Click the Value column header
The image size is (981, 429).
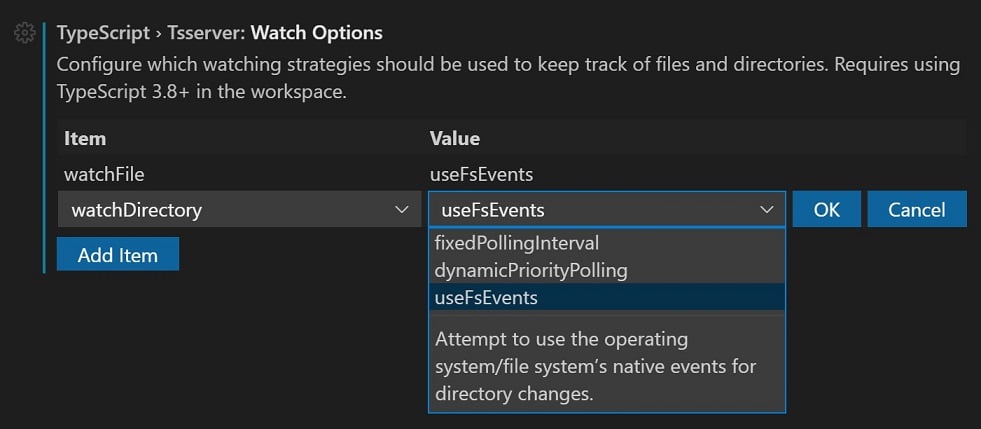coord(455,138)
